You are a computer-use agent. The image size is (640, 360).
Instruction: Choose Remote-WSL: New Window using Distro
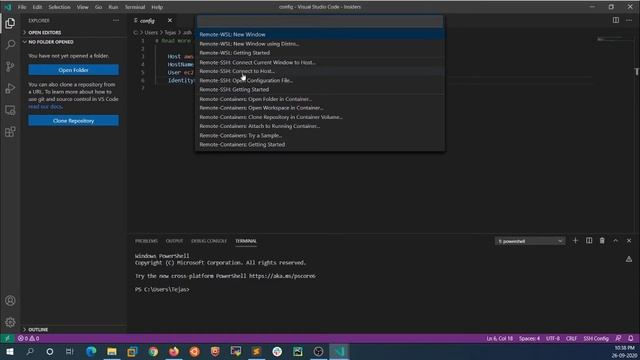click(320, 44)
